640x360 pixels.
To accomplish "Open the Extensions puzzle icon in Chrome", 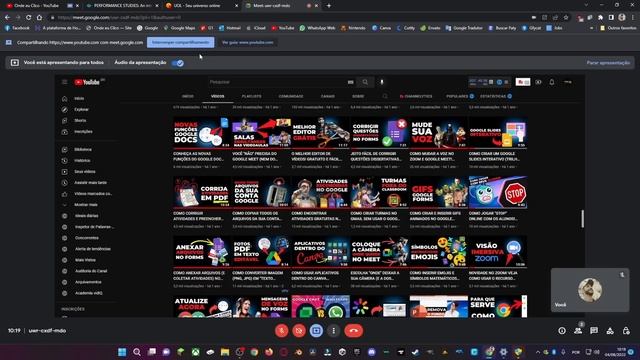I will pyautogui.click(x=600, y=17).
